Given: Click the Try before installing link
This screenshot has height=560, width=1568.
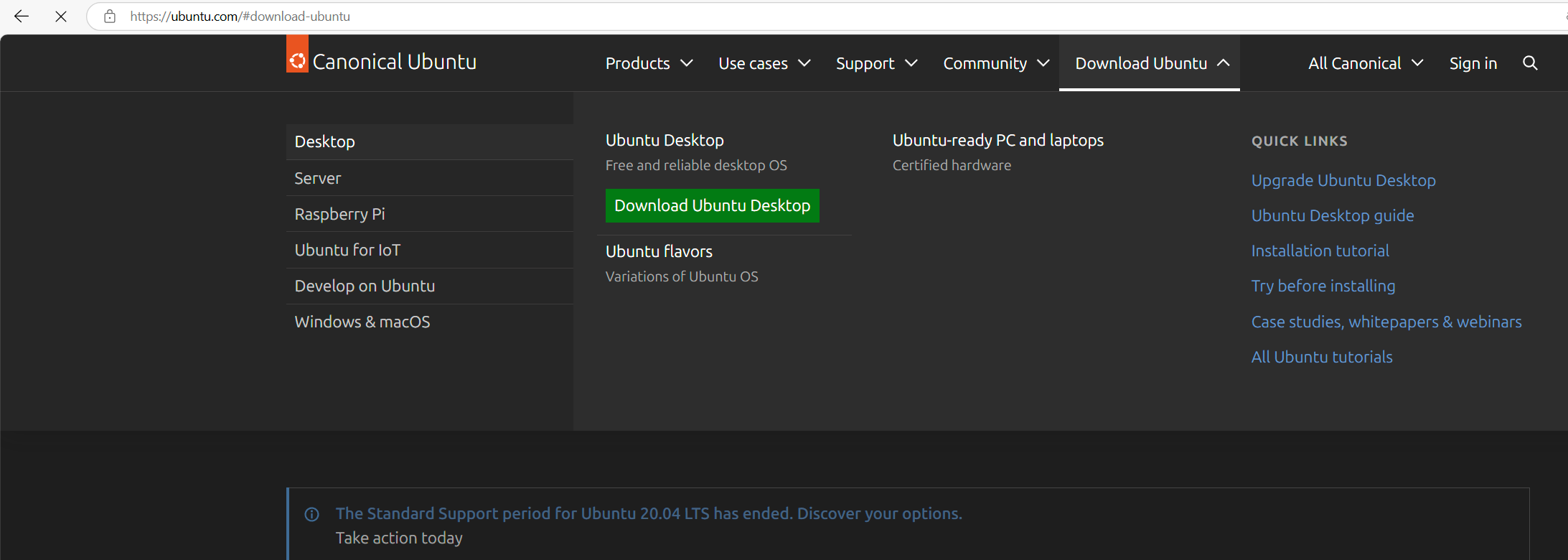Looking at the screenshot, I should click(x=1323, y=286).
